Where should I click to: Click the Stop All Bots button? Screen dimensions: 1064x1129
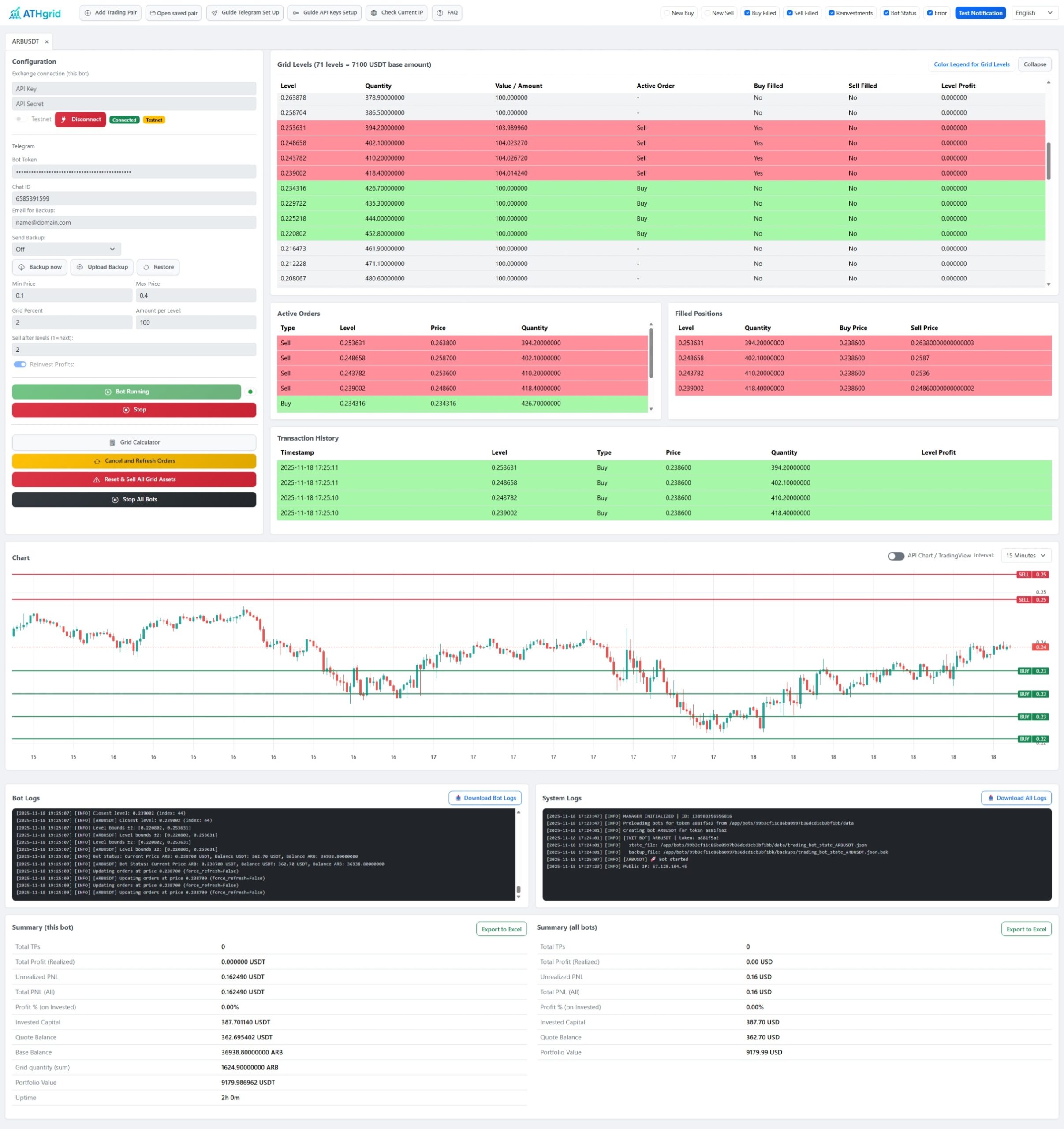(134, 499)
